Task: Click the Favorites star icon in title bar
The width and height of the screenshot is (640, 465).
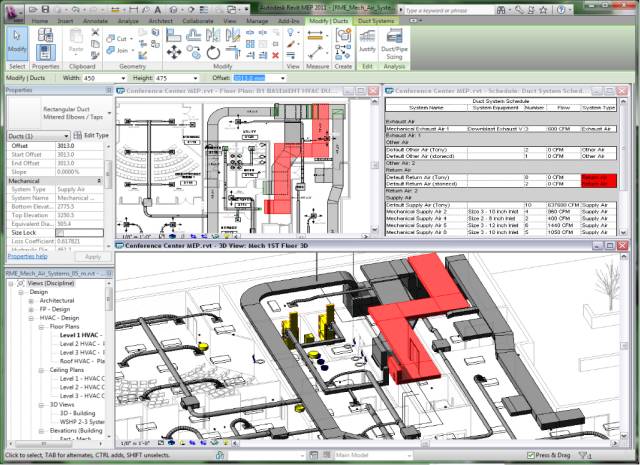Action: (543, 10)
